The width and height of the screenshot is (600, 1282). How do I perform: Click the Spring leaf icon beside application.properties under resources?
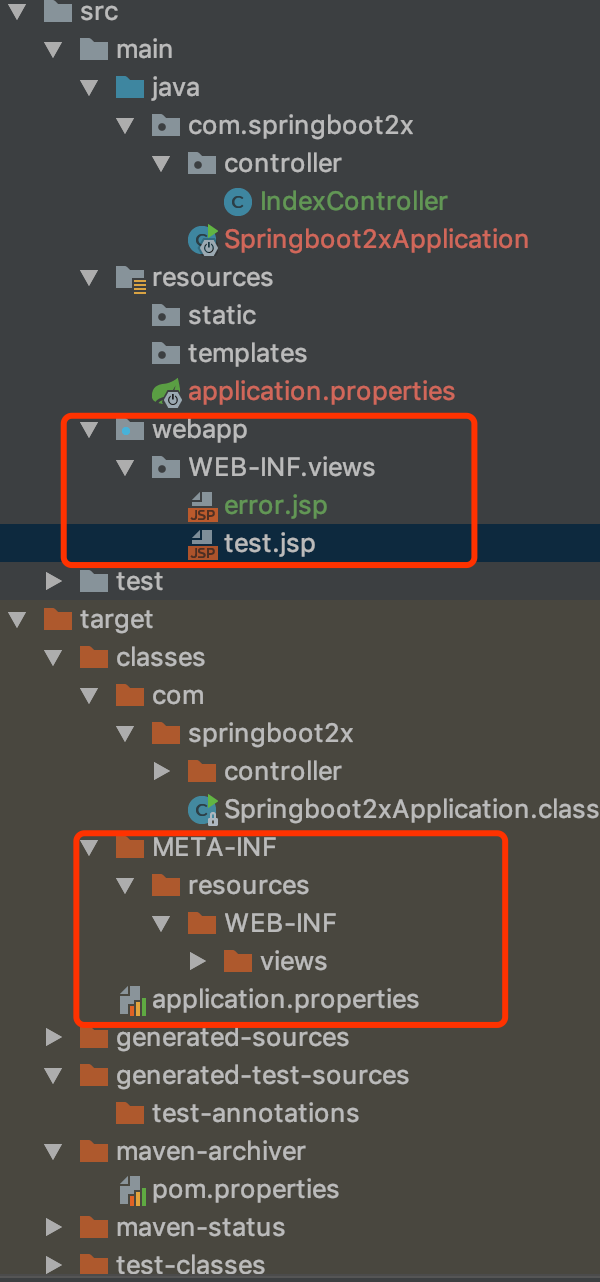[x=167, y=392]
